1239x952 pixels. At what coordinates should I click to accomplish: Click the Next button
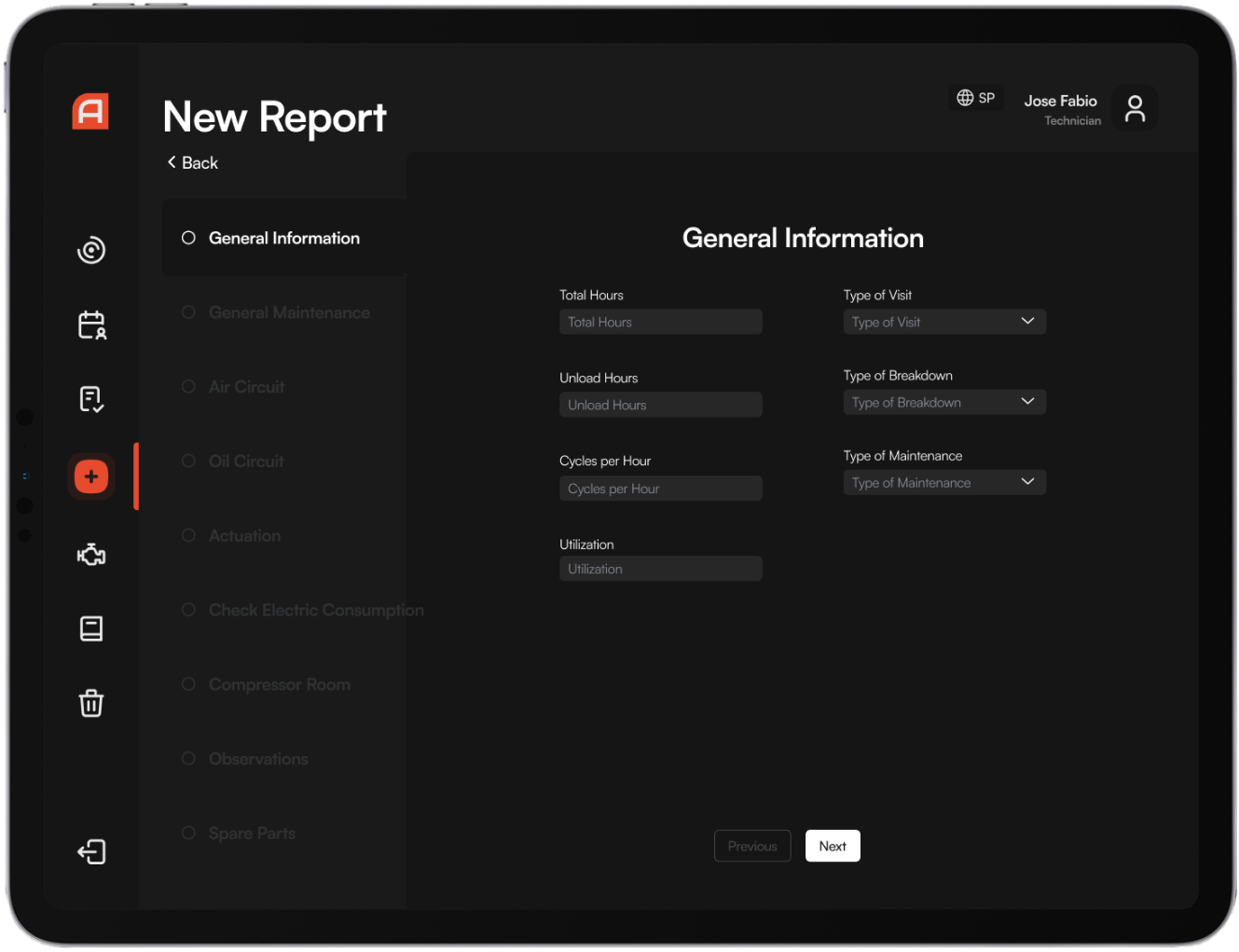click(833, 846)
